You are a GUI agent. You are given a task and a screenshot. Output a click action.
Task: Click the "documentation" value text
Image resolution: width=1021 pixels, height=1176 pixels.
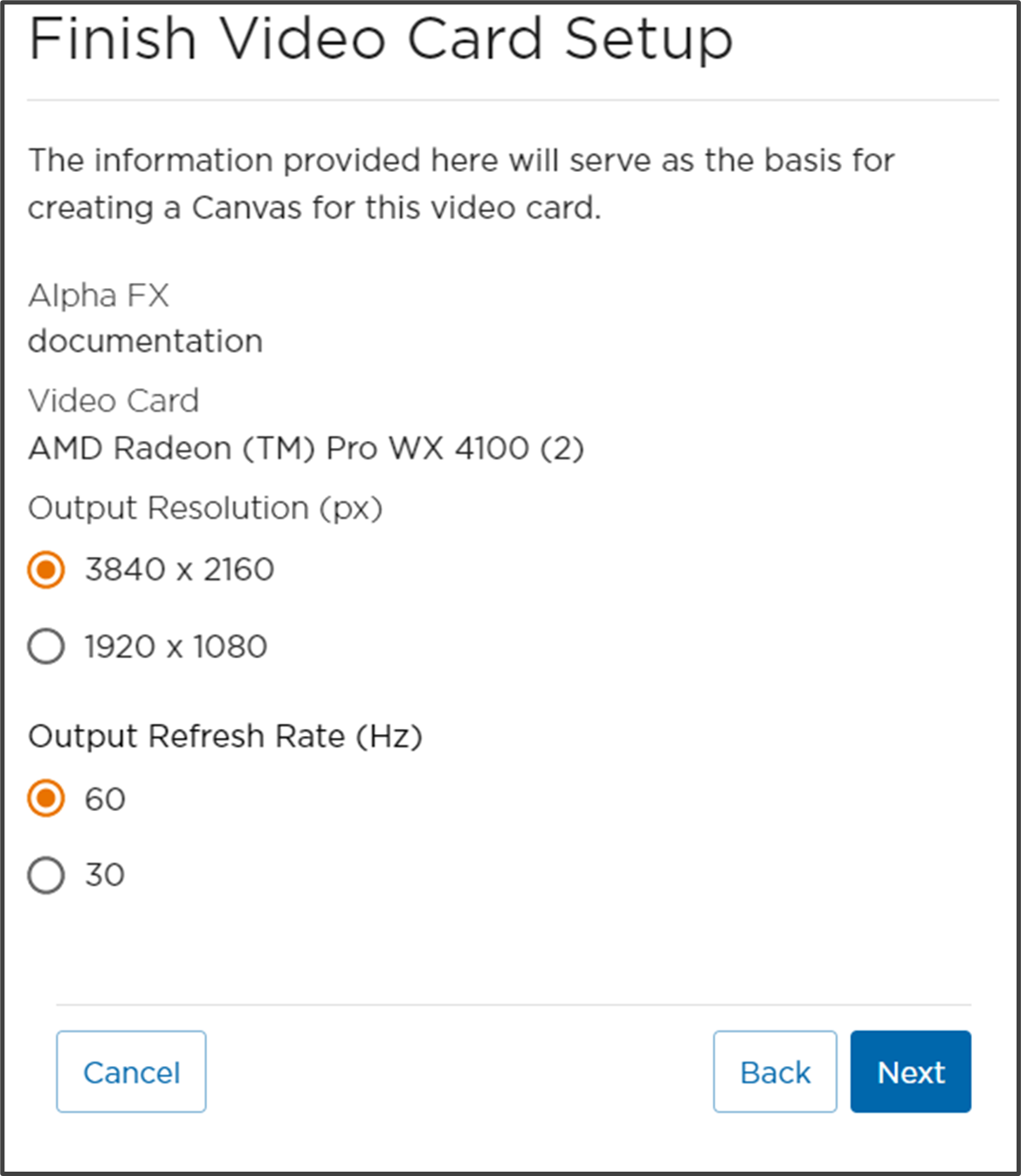[145, 341]
